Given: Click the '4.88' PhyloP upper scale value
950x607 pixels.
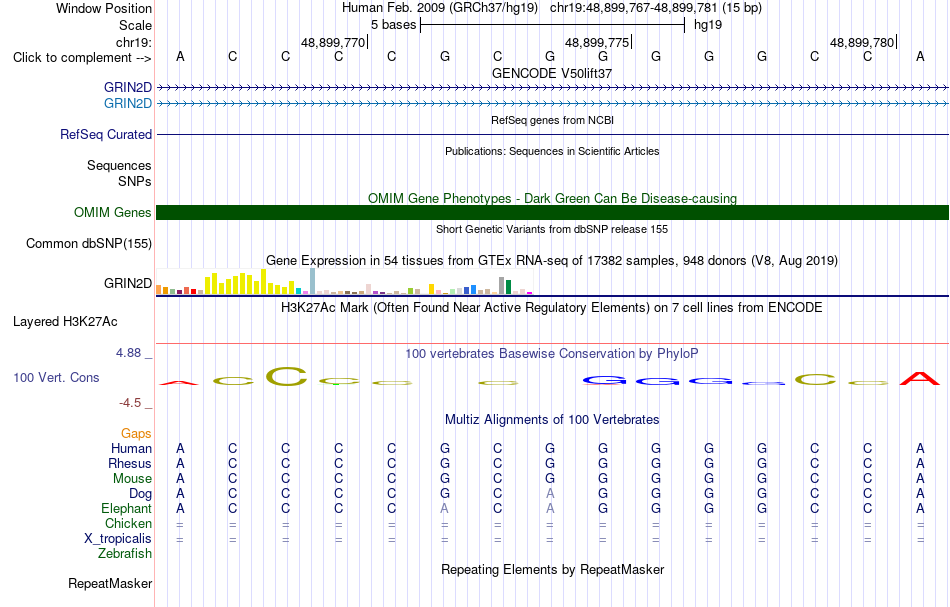Looking at the screenshot, I should click(128, 353).
